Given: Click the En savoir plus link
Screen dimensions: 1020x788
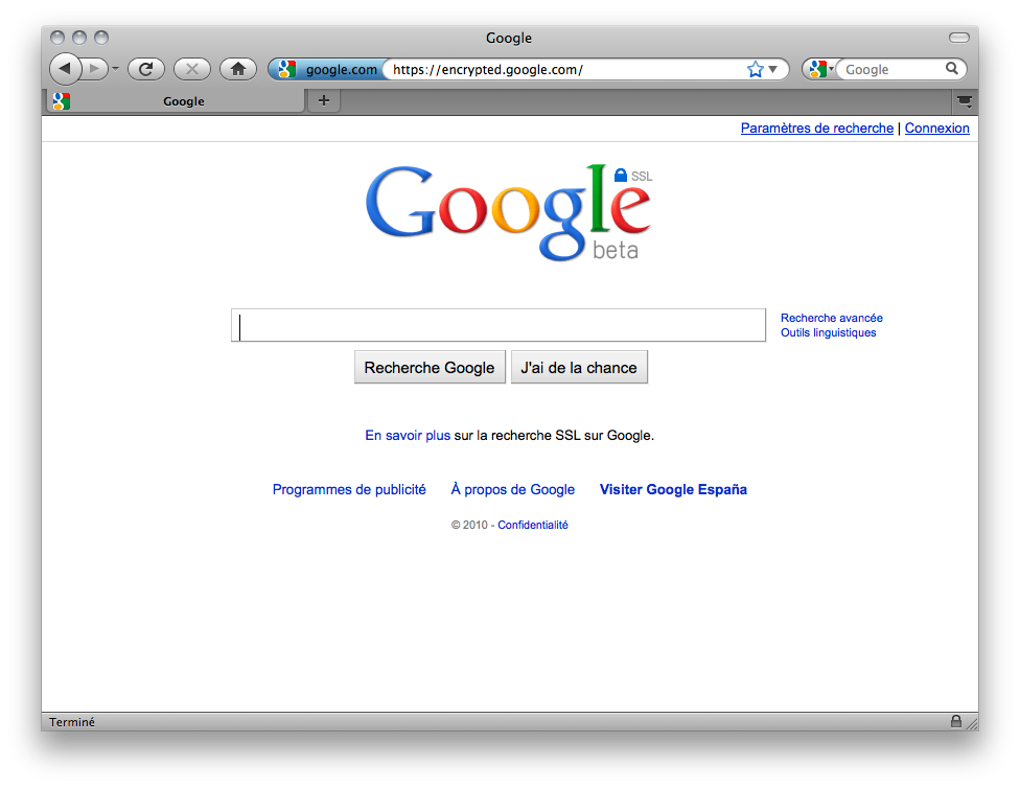Looking at the screenshot, I should click(x=407, y=435).
